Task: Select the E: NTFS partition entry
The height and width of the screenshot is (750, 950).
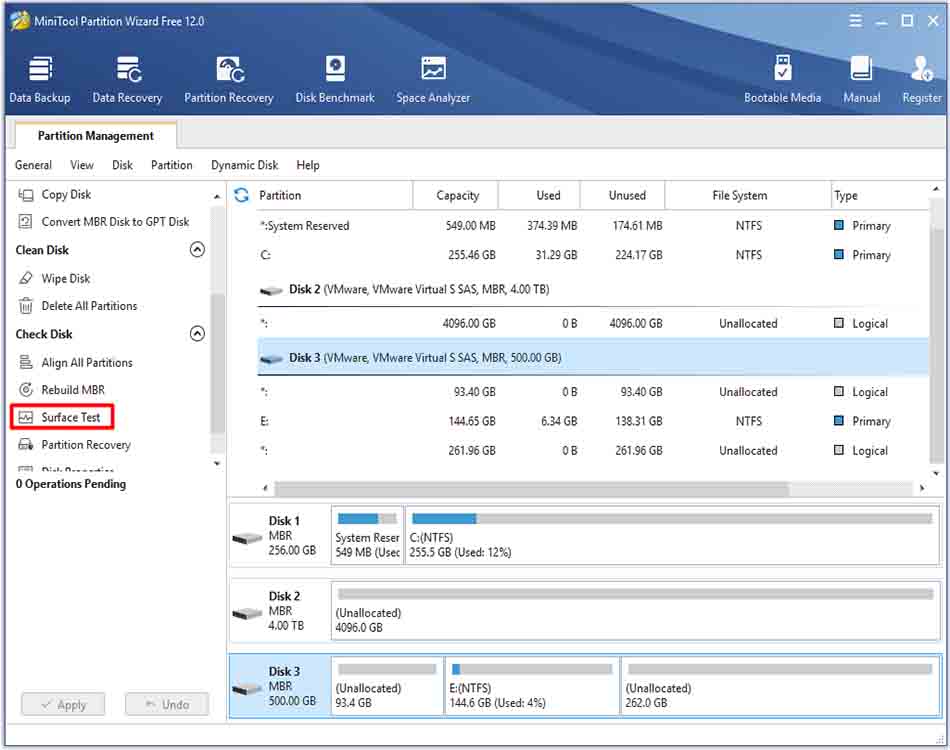Action: click(x=400, y=420)
